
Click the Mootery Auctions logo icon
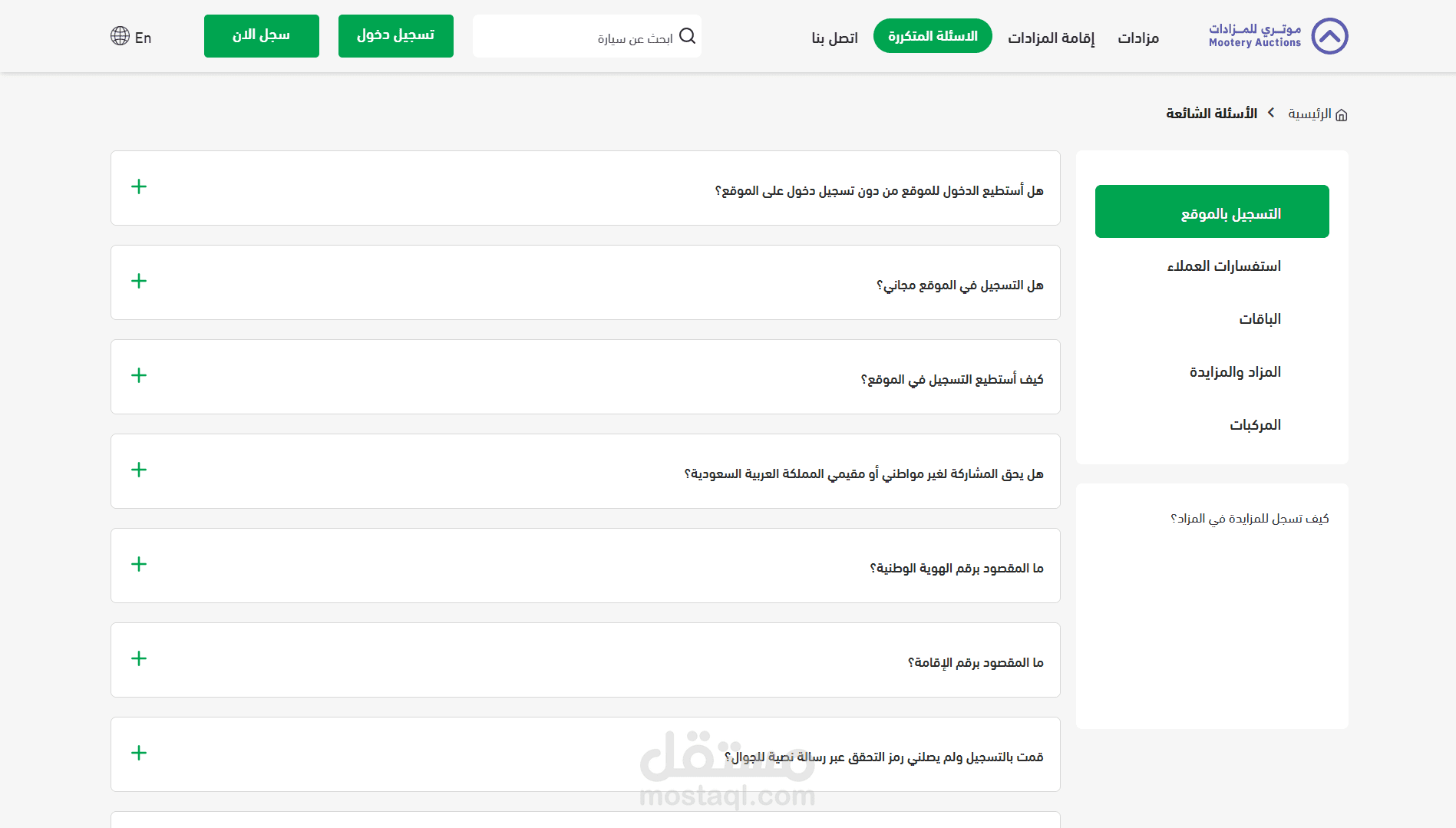[x=1329, y=36]
